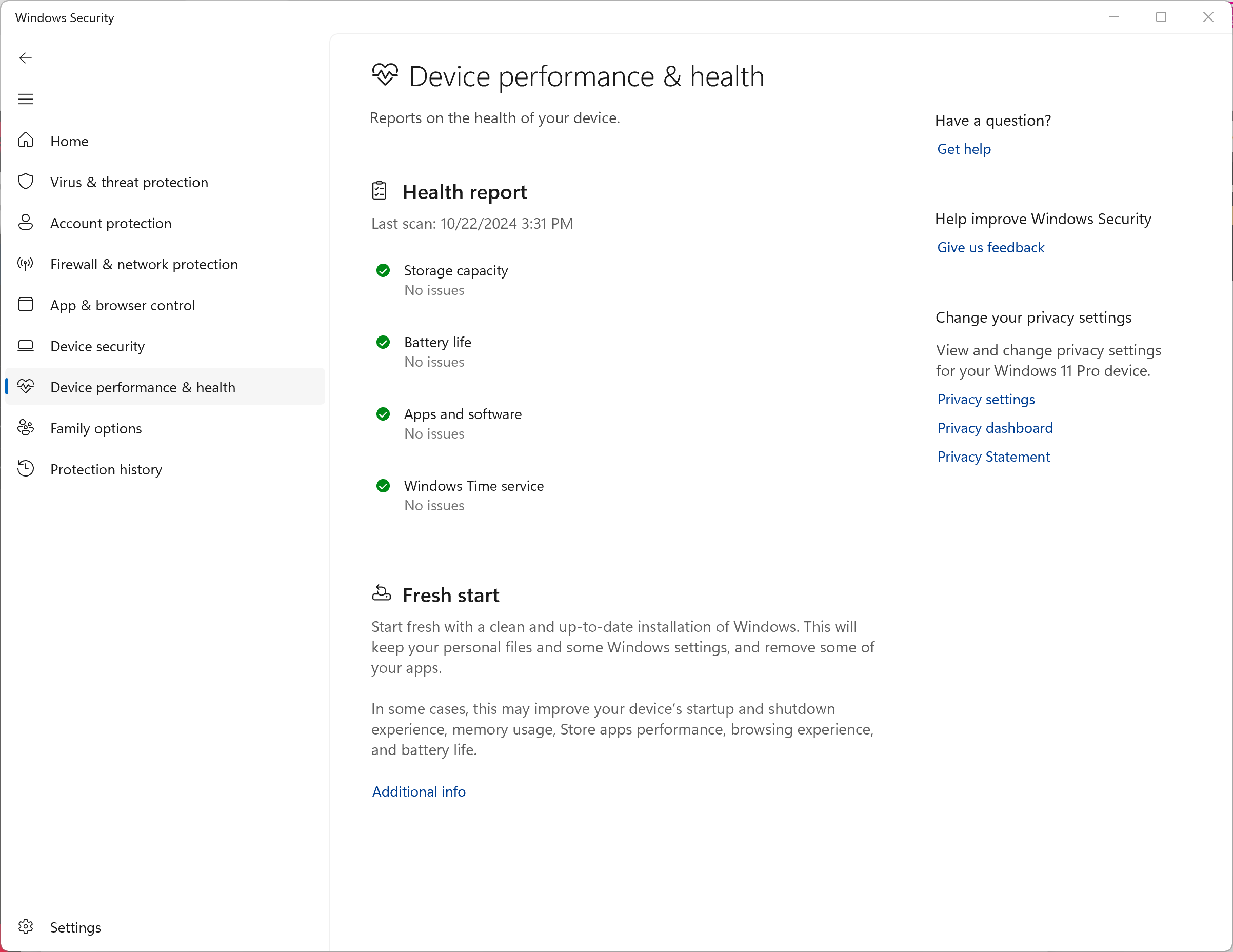The image size is (1233, 952).
Task: Select Family options menu item
Action: click(96, 428)
